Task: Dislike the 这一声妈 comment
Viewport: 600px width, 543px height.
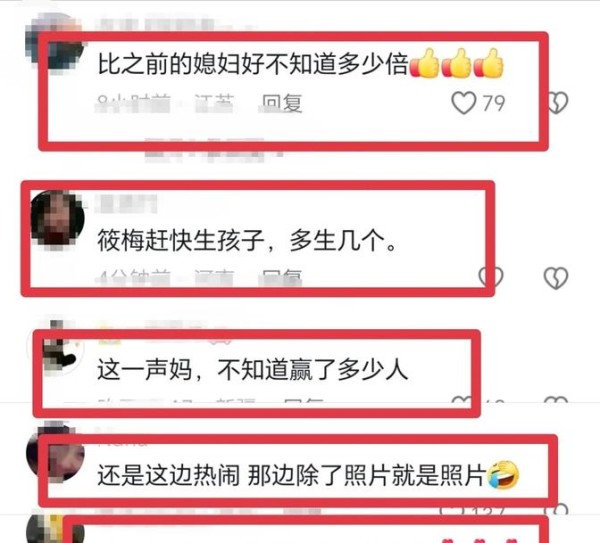Action: [556, 401]
